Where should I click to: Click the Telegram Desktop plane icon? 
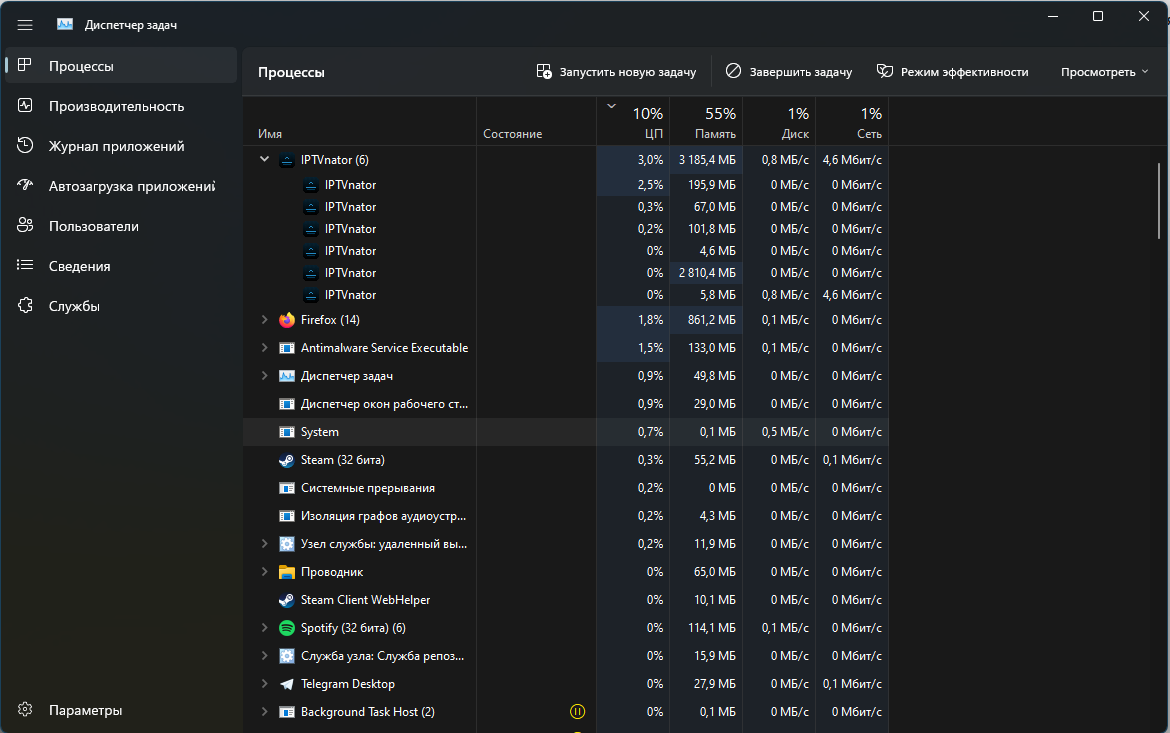point(287,684)
